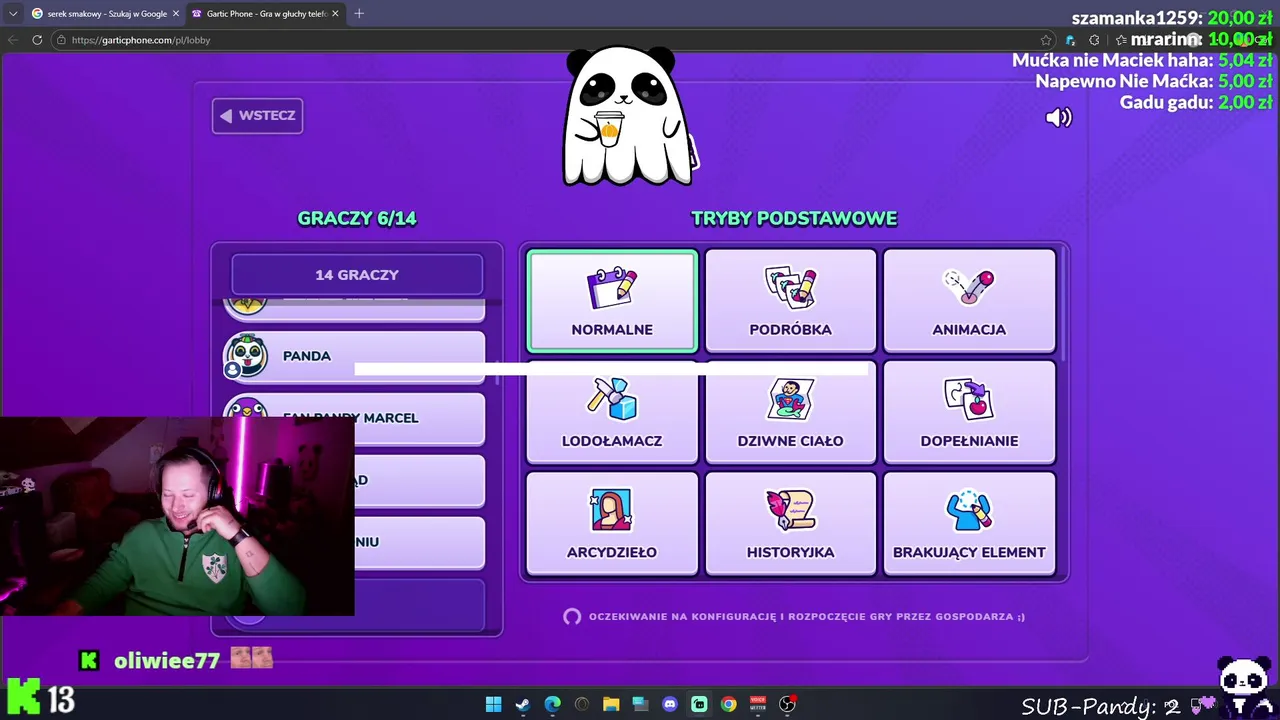Choose the Podróbka game mode

(x=790, y=301)
